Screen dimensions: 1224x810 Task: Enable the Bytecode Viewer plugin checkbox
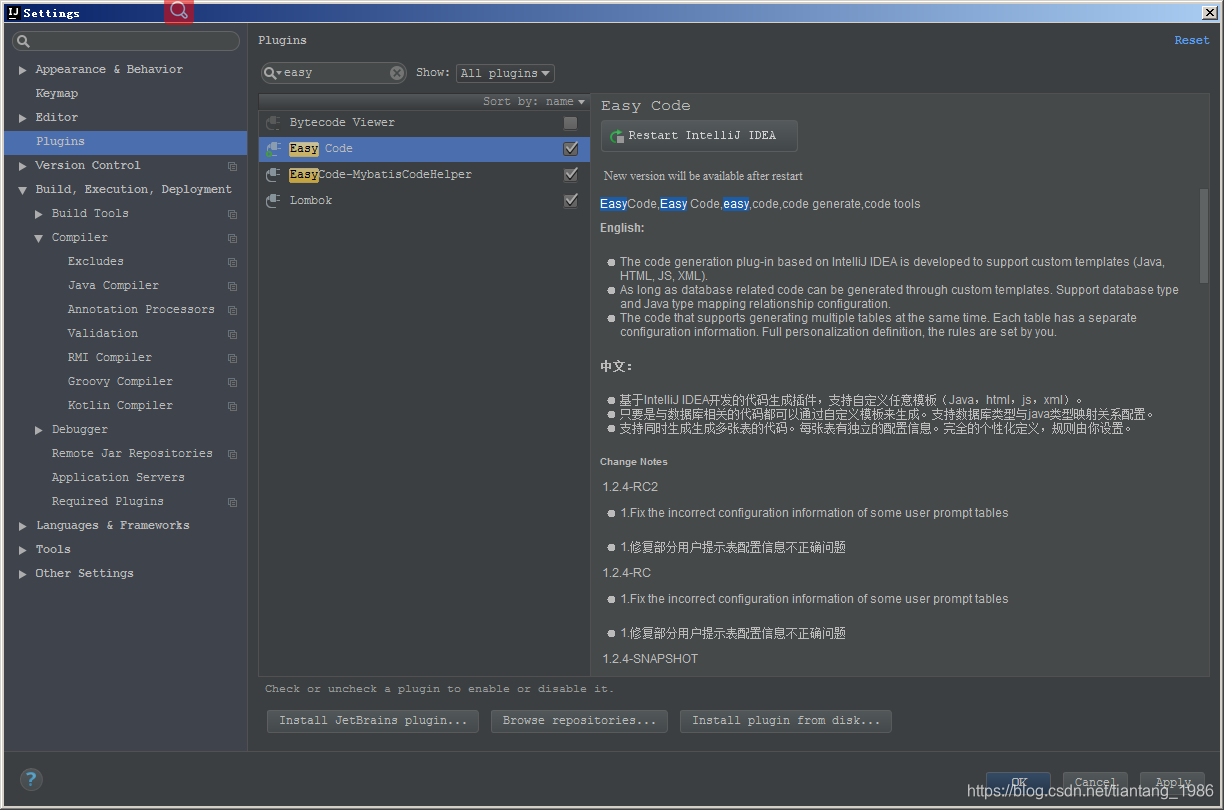pyautogui.click(x=570, y=123)
